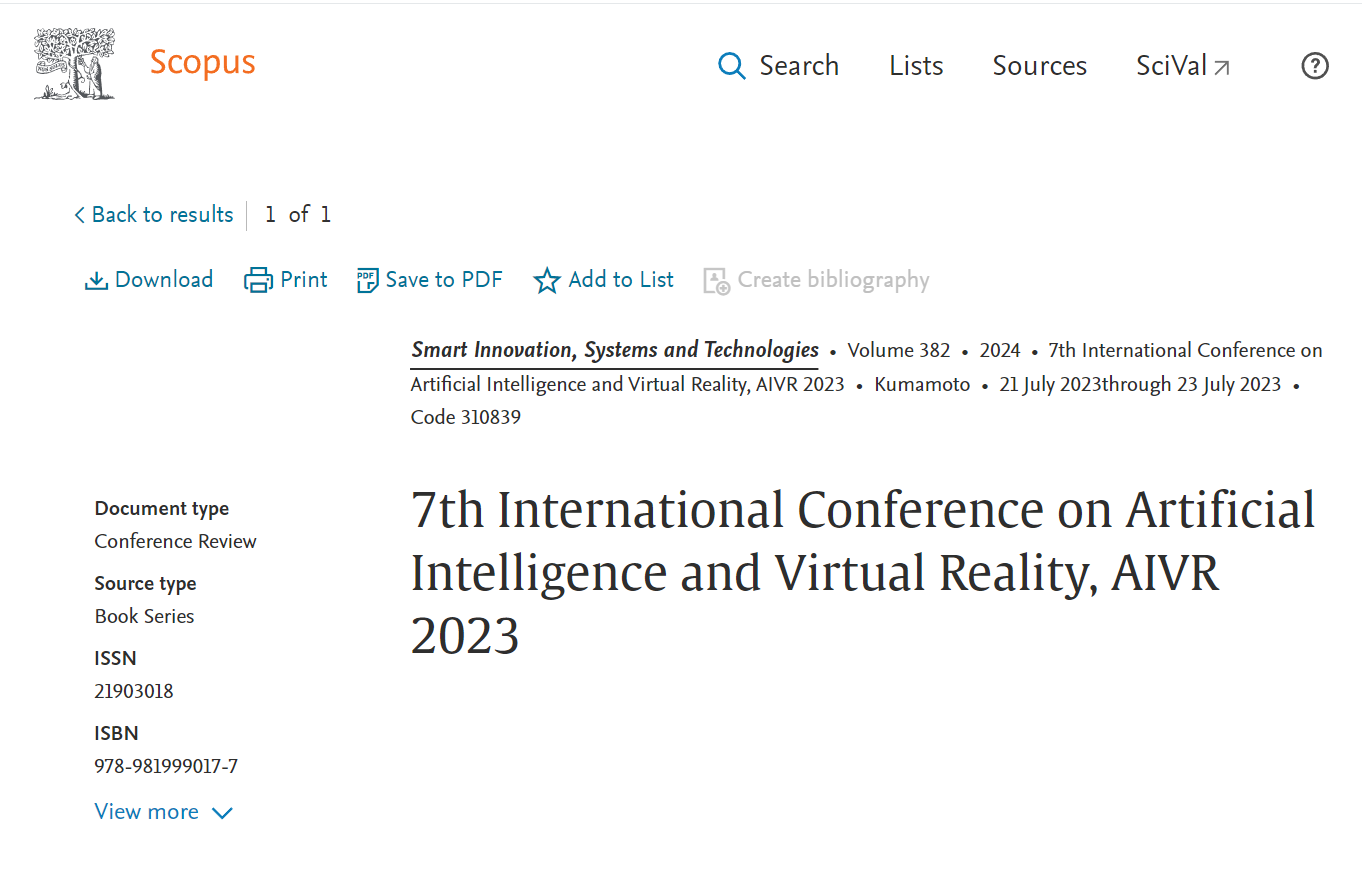
Task: Select the ISBN value 978-981999017-7
Action: point(166,767)
